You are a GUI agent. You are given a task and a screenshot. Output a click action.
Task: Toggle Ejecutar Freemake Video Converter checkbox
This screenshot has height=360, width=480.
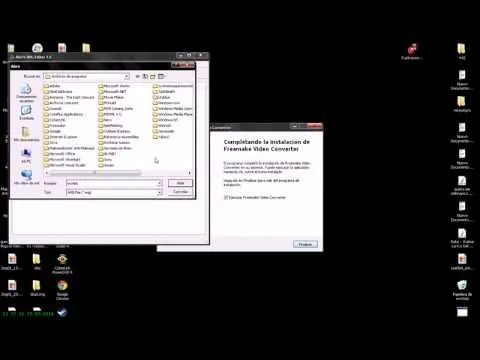(x=226, y=197)
